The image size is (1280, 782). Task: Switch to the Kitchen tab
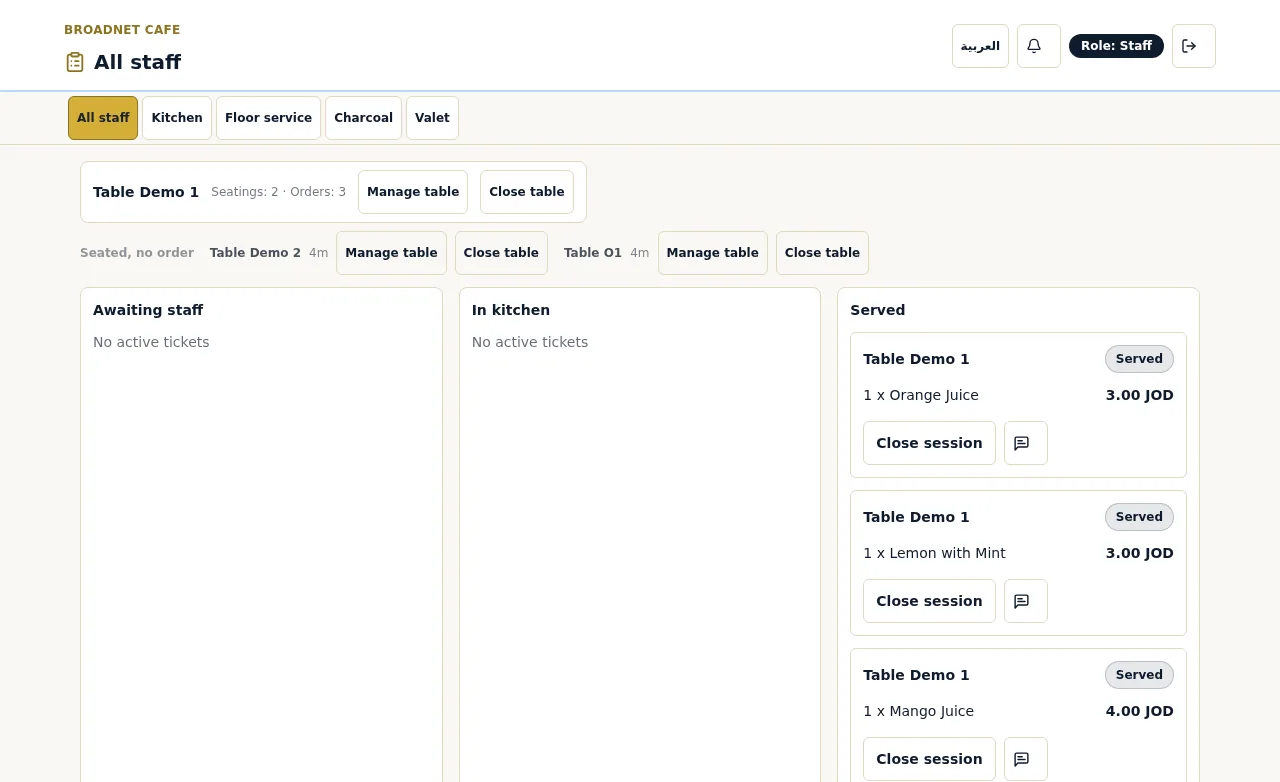(x=177, y=118)
